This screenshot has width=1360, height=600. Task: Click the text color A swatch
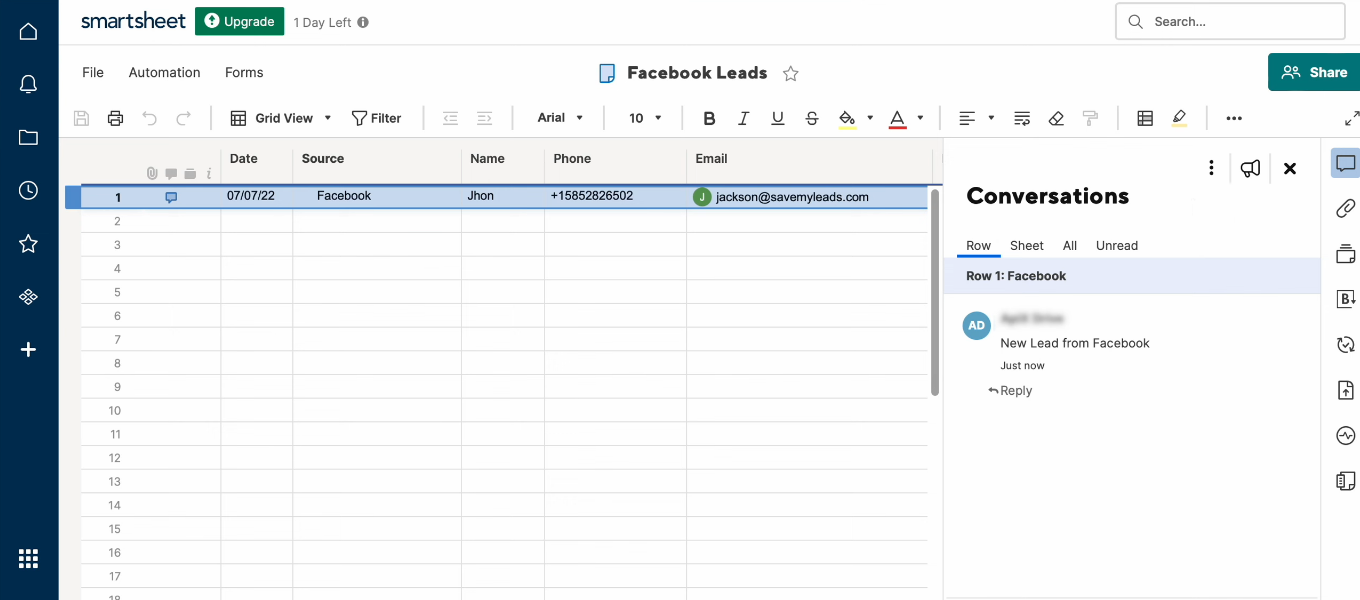(897, 118)
